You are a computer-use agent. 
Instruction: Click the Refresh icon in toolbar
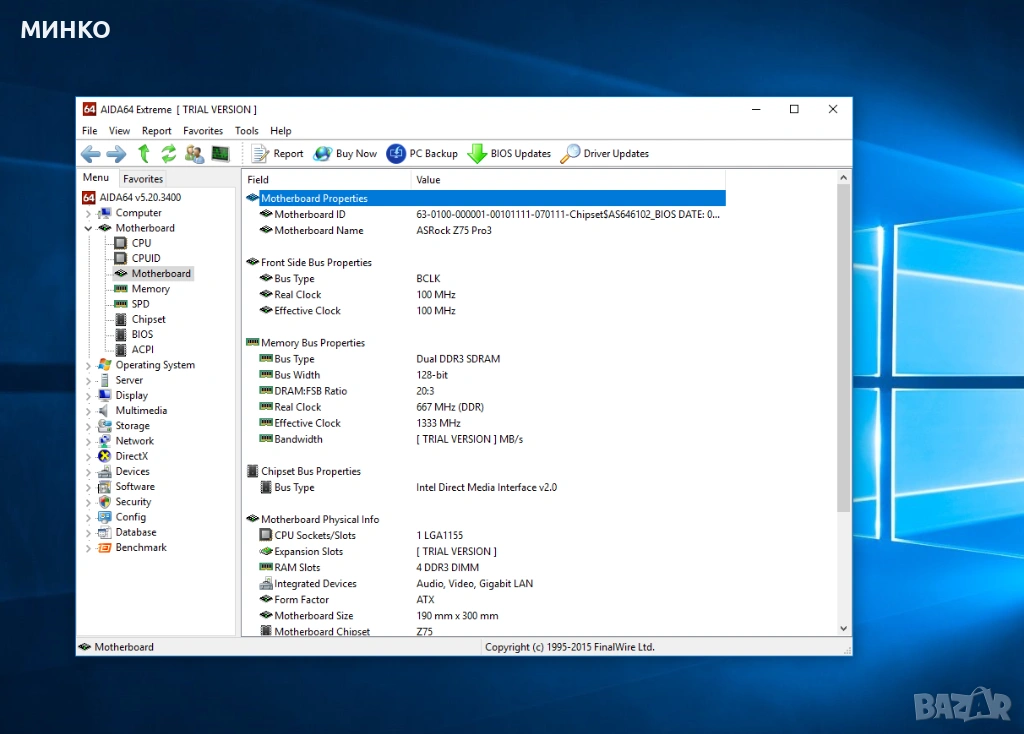pyautogui.click(x=169, y=154)
